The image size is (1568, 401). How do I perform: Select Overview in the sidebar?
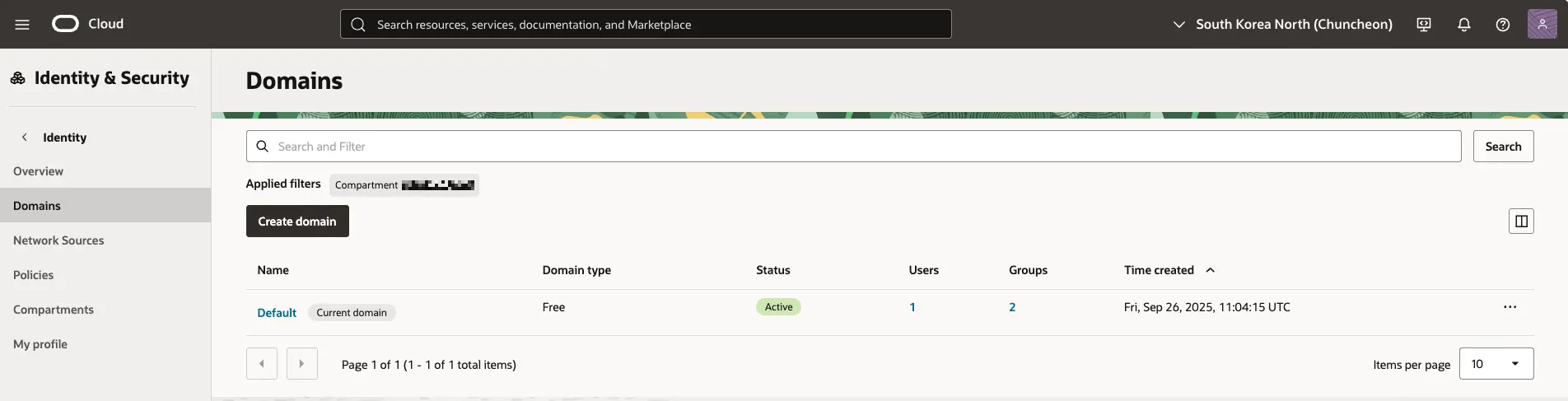click(105, 171)
